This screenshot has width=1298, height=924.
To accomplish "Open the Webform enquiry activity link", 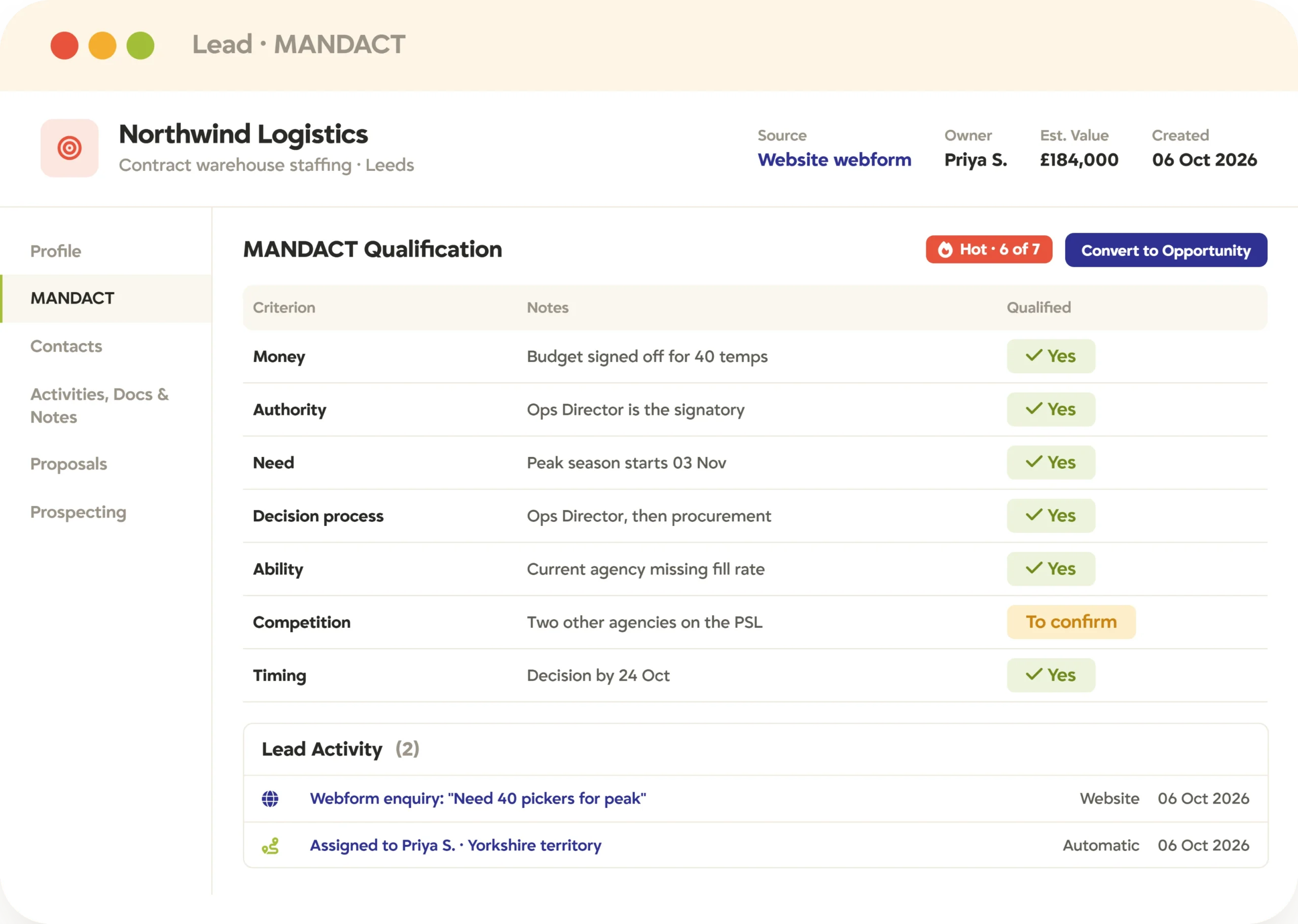I will 478,798.
